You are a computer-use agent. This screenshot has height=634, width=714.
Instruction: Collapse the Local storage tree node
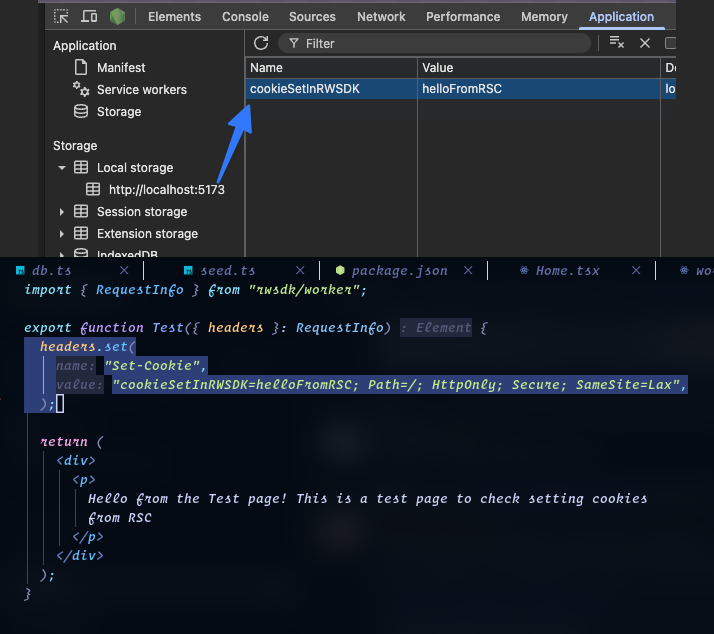click(62, 168)
